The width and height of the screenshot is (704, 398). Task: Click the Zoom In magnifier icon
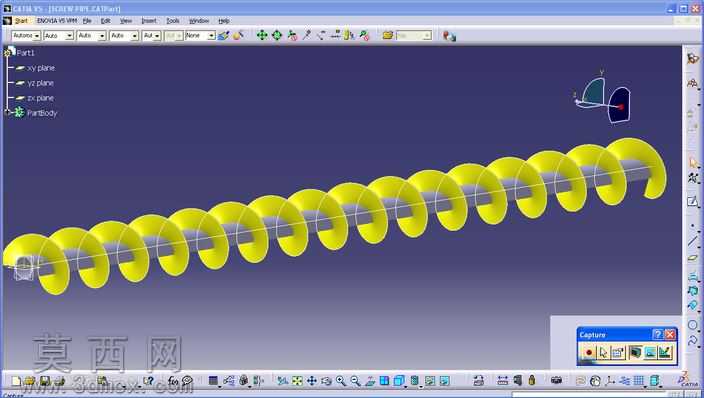coord(341,381)
